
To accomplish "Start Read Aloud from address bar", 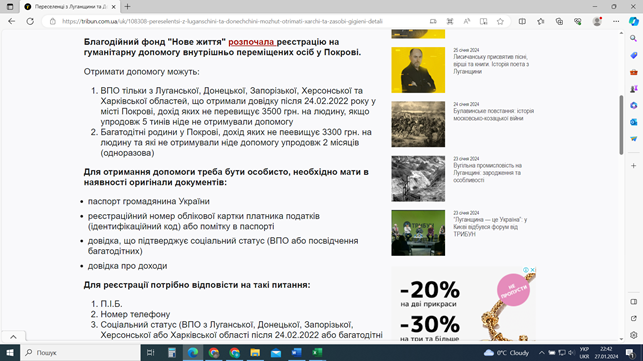I will click(x=467, y=21).
